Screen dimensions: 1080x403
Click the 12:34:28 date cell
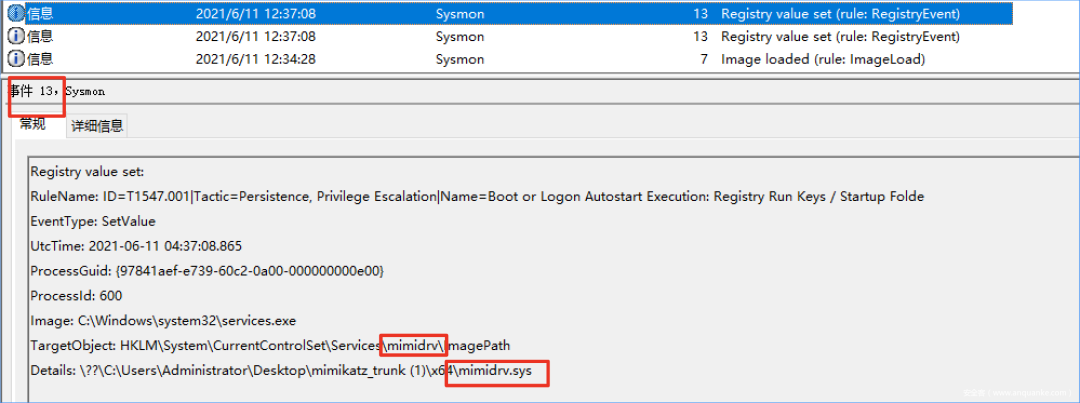click(256, 59)
